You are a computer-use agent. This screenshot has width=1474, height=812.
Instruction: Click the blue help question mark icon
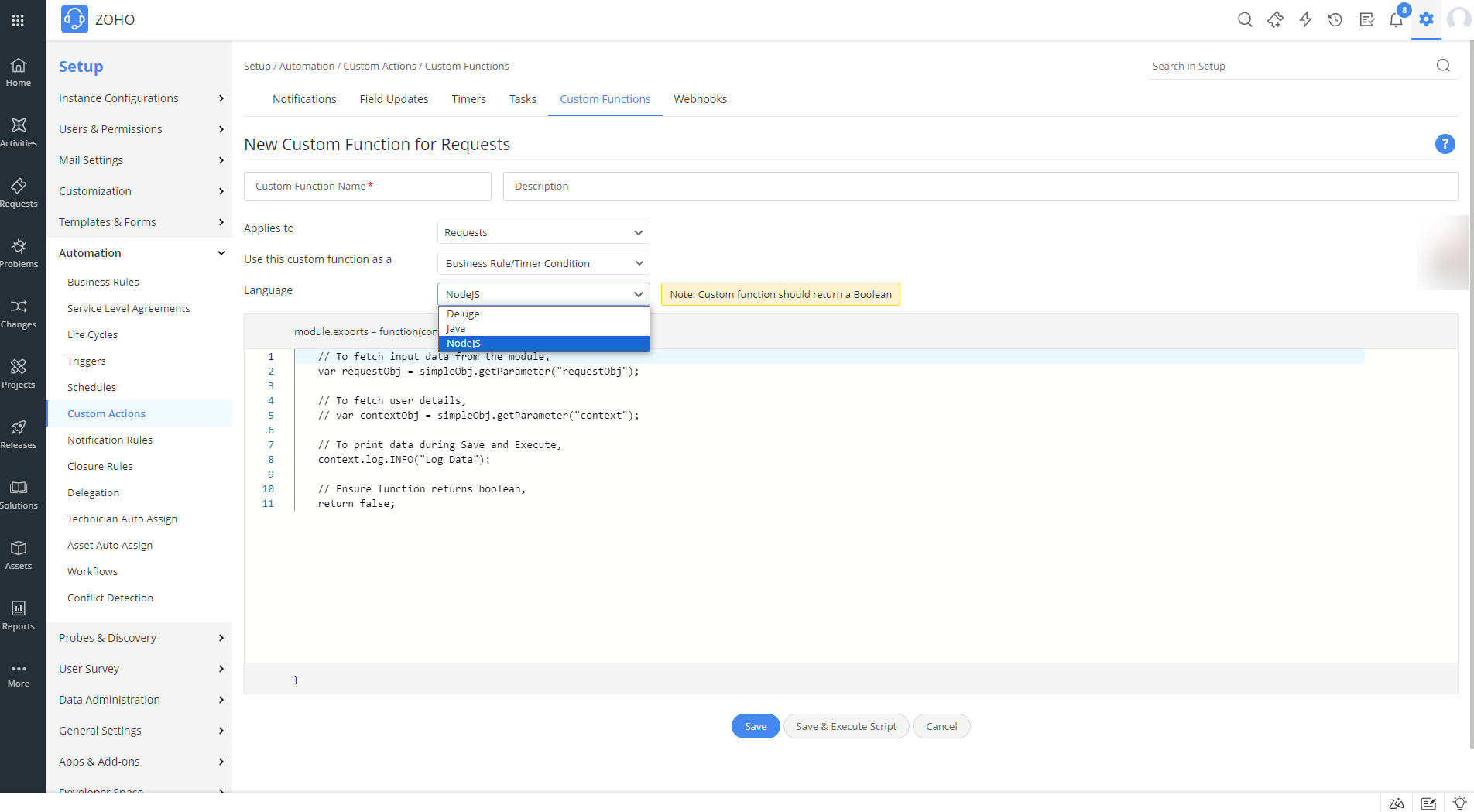pos(1445,144)
